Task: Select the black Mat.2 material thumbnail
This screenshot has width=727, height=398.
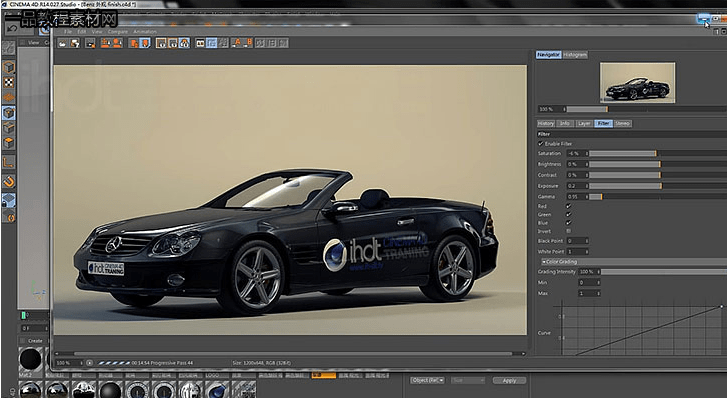Action: [x=30, y=359]
